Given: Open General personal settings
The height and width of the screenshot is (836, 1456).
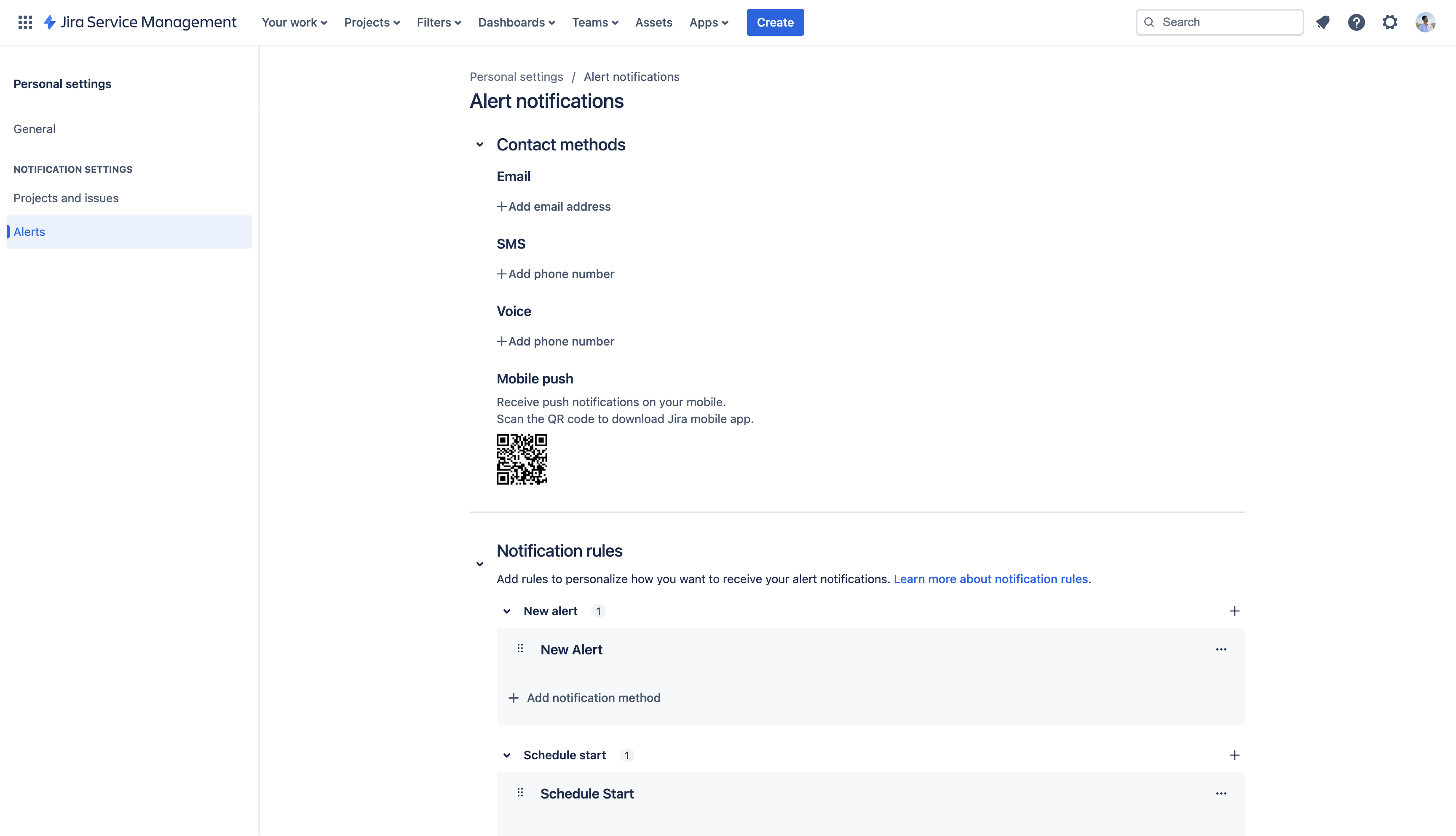Looking at the screenshot, I should click(35, 129).
